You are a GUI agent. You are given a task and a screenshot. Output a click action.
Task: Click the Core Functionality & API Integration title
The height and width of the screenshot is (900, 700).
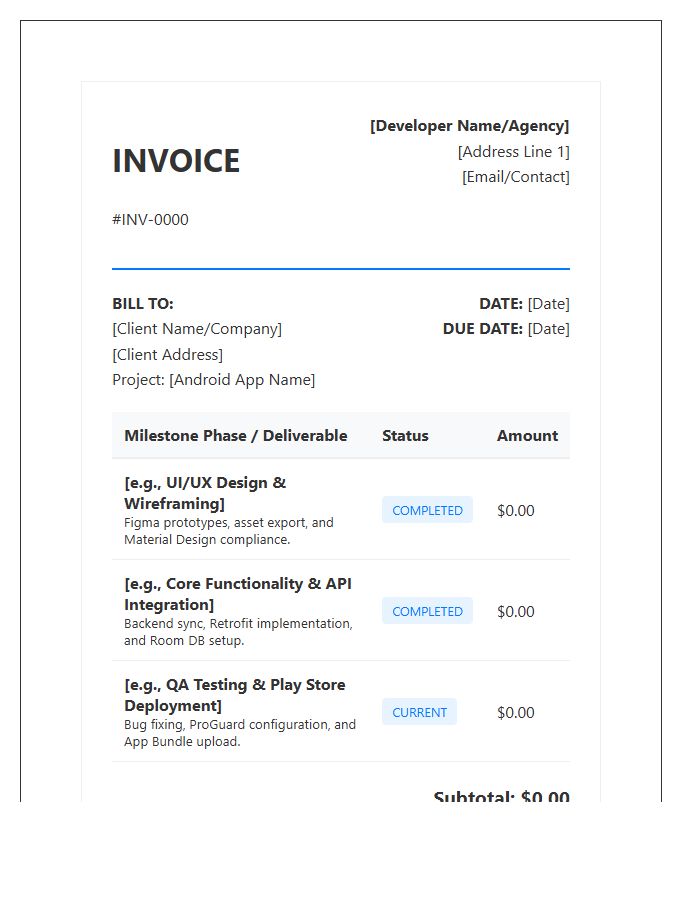pyautogui.click(x=238, y=594)
